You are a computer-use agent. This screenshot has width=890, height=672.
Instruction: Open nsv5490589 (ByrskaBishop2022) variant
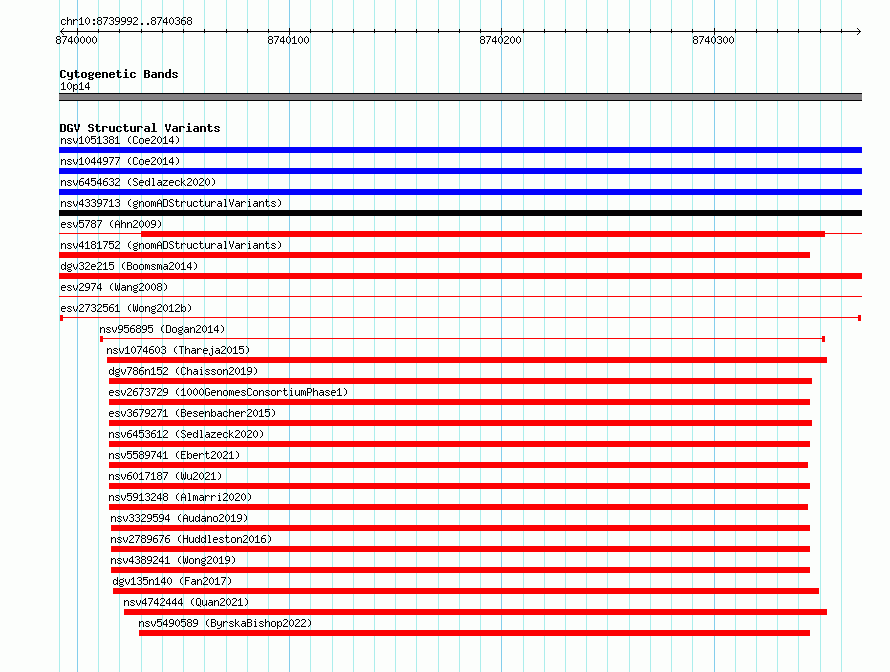[x=225, y=623]
